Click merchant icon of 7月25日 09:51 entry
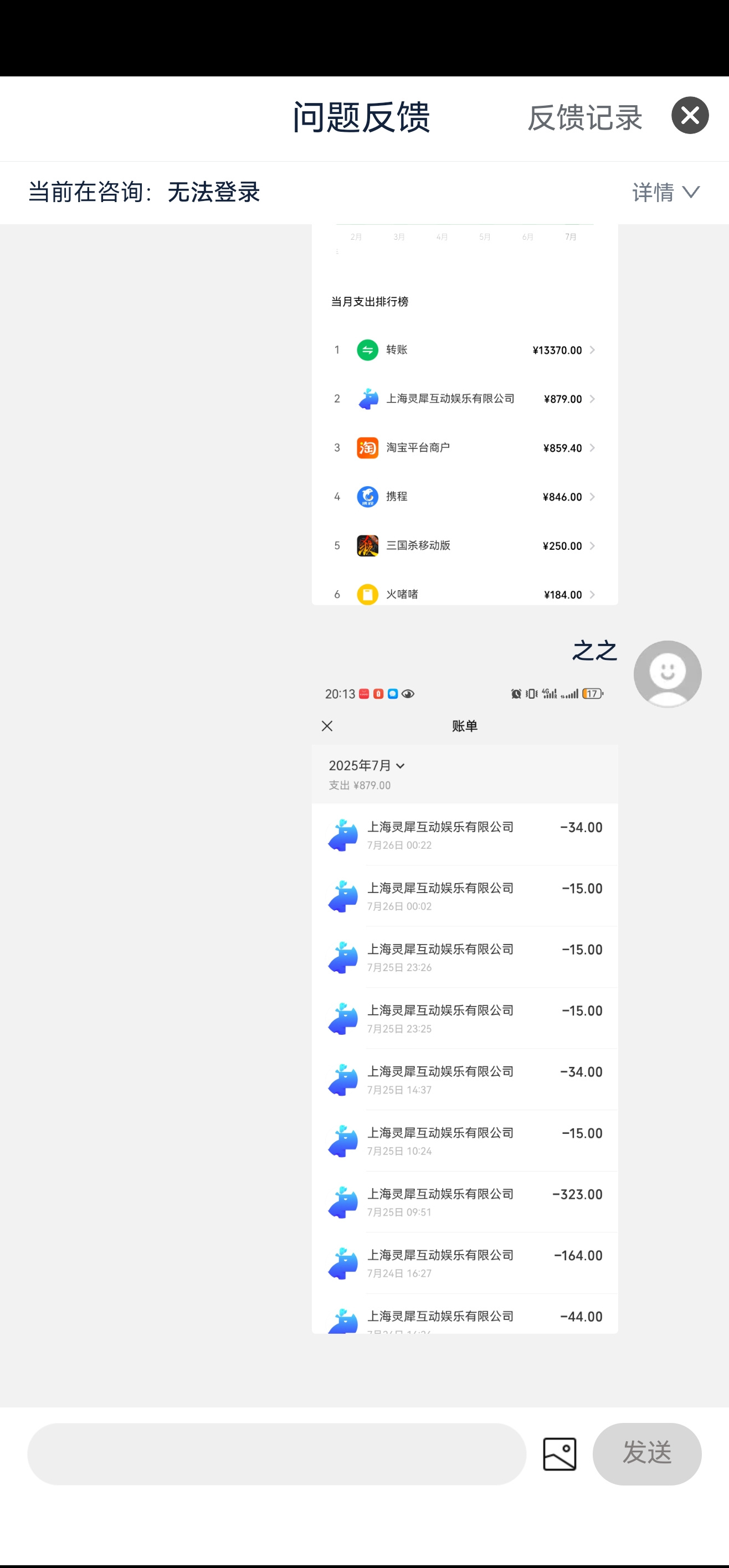Image resolution: width=729 pixels, height=1568 pixels. click(343, 1201)
